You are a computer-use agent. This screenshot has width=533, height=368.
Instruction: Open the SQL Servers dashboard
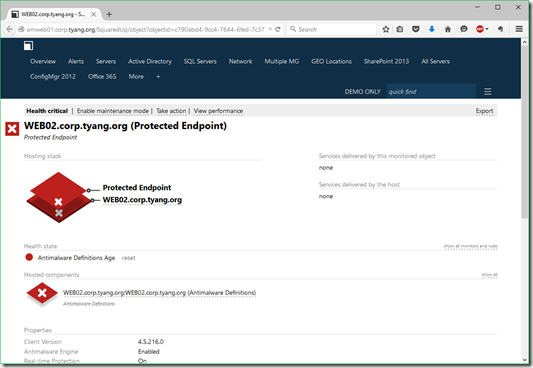click(x=200, y=61)
